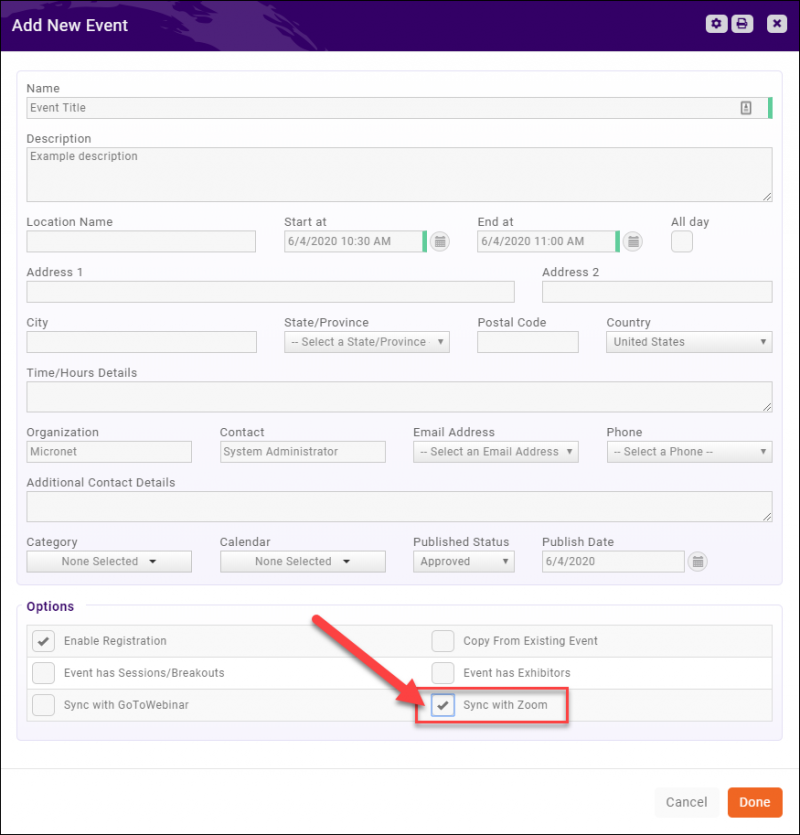
Task: Enable Event has Sessions/Breakouts
Action: click(43, 673)
